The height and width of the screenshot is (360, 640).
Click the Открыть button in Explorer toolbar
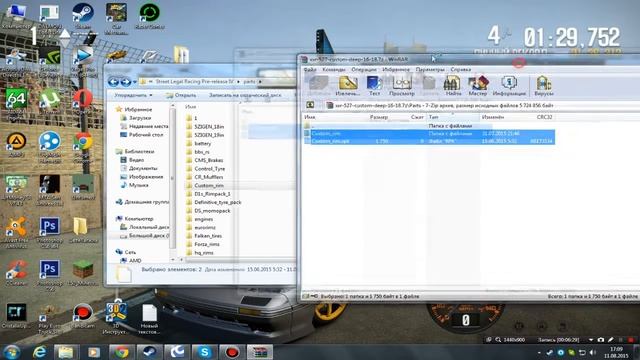click(181, 95)
